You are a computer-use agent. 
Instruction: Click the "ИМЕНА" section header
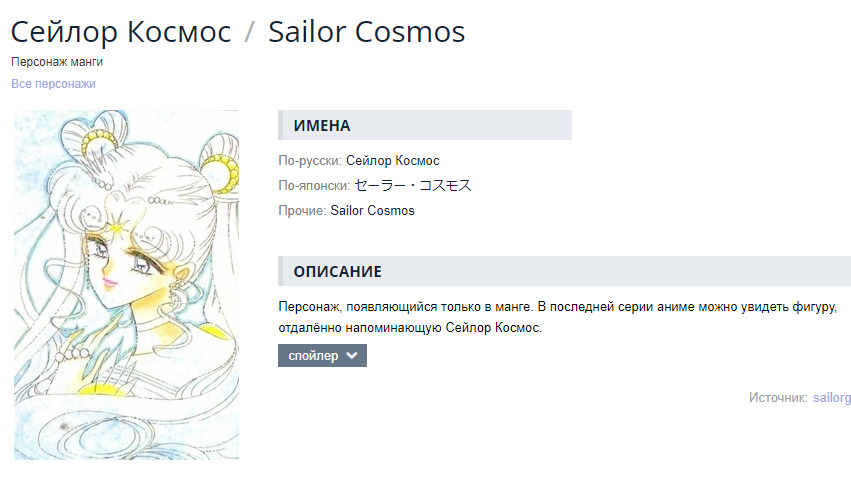pos(322,126)
